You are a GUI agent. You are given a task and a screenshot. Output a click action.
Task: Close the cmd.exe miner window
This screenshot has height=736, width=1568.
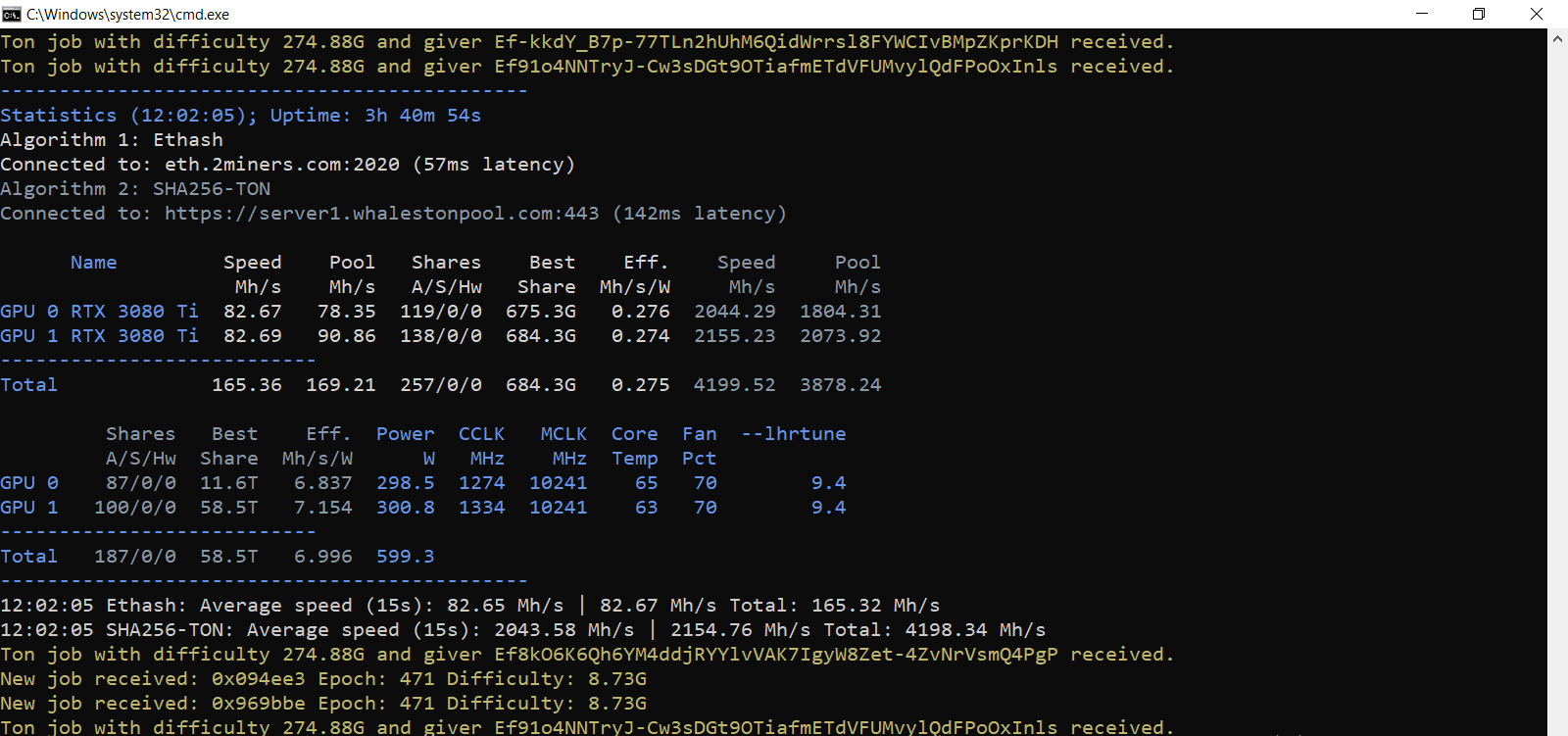point(1537,14)
